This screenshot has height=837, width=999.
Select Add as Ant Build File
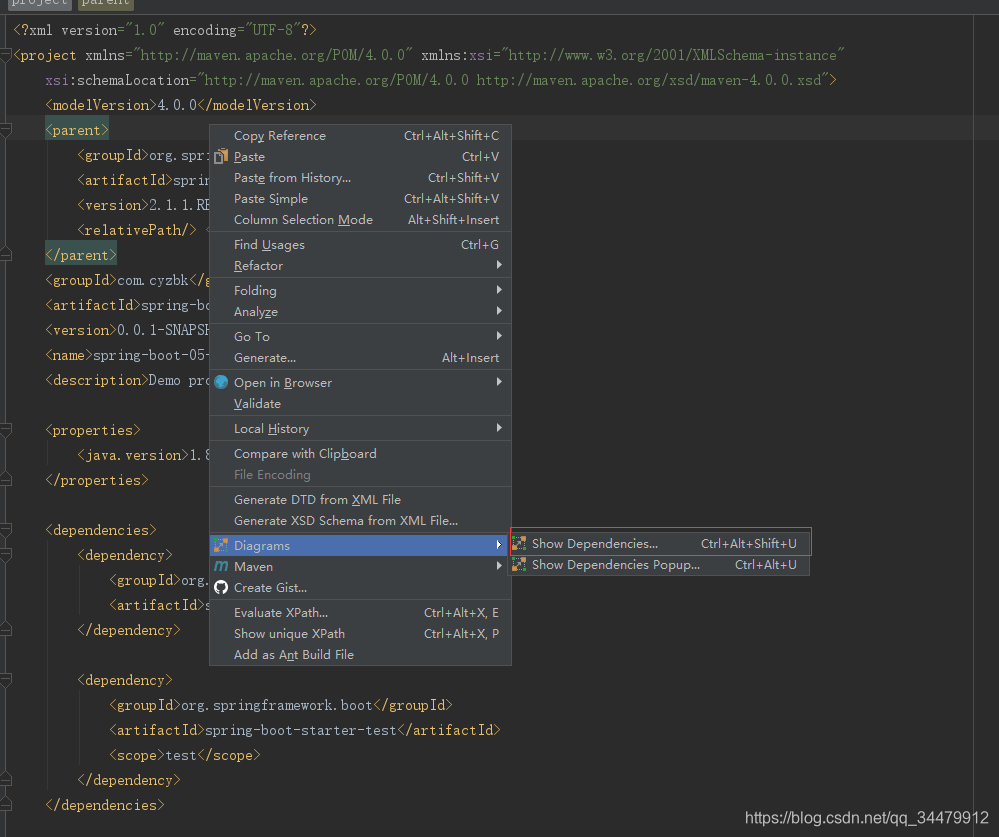tap(361, 655)
